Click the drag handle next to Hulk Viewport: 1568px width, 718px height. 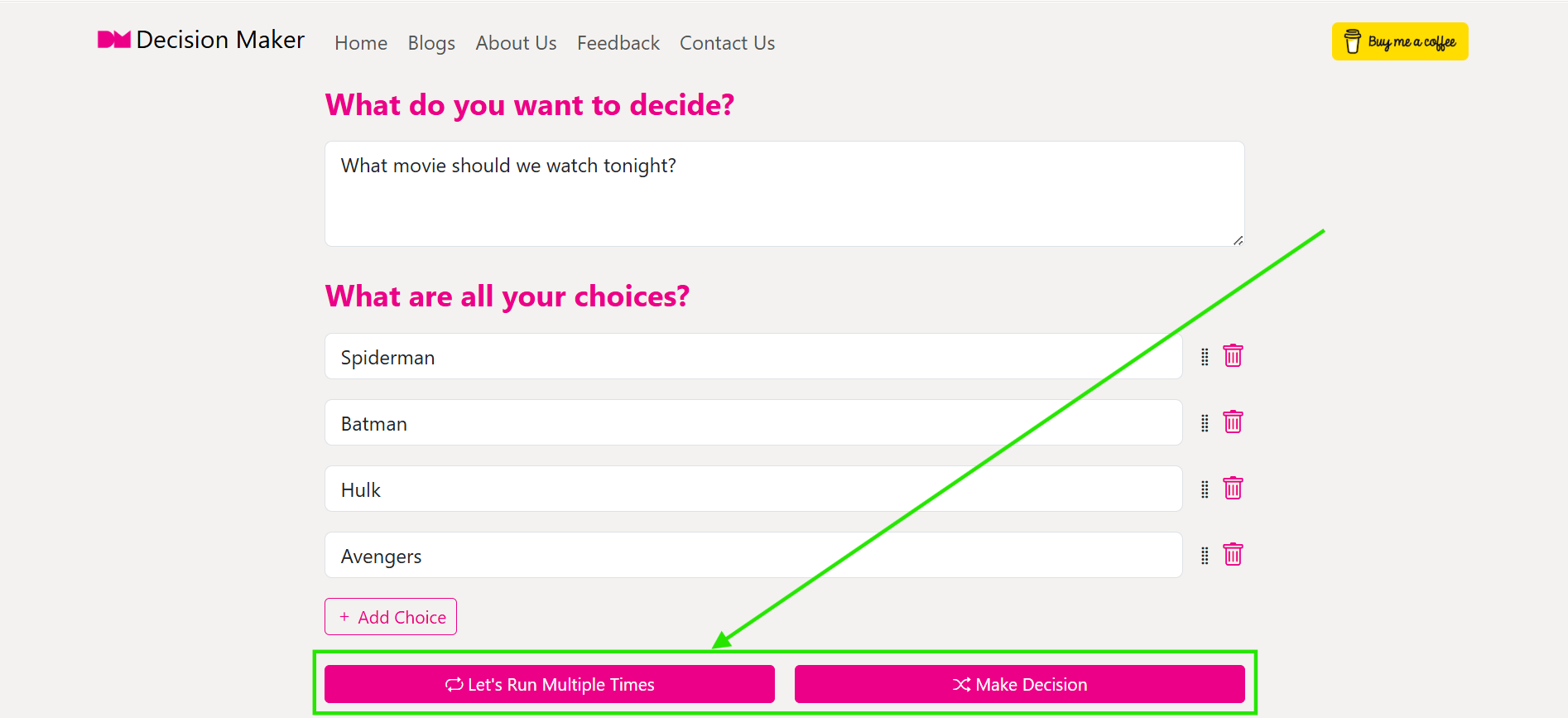click(1204, 489)
